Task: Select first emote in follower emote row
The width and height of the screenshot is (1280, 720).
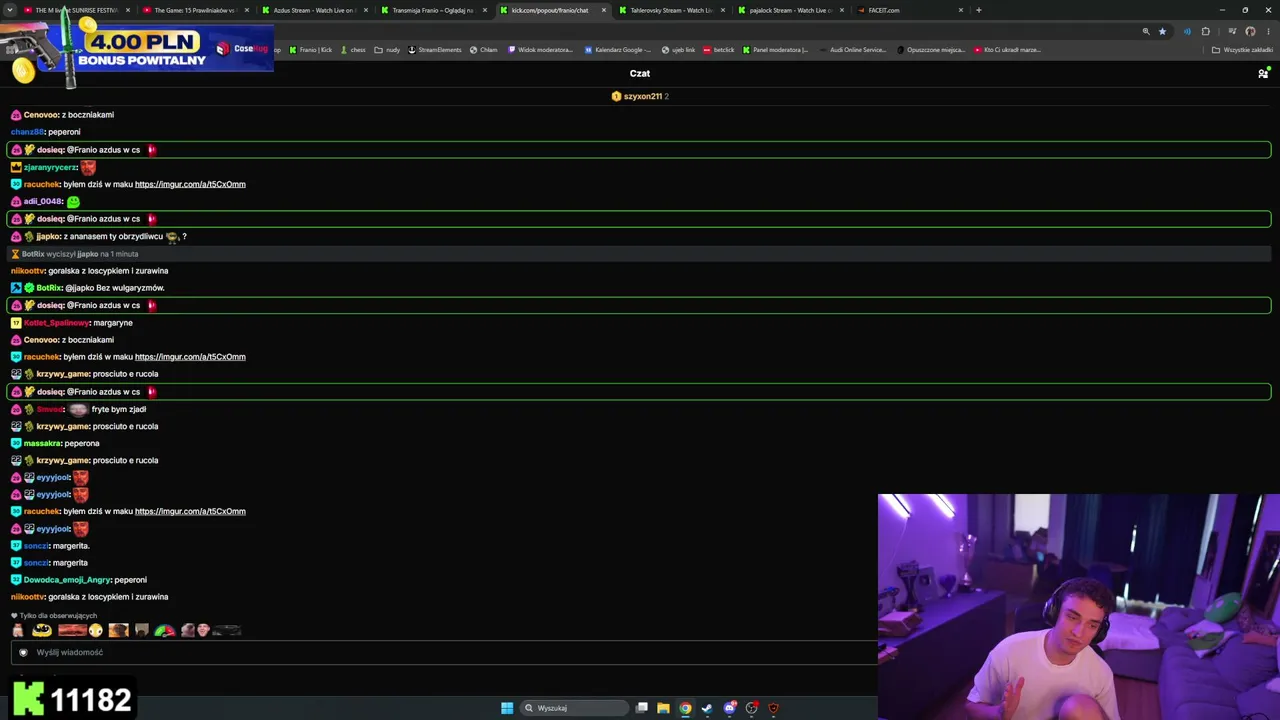Action: pyautogui.click(x=18, y=630)
